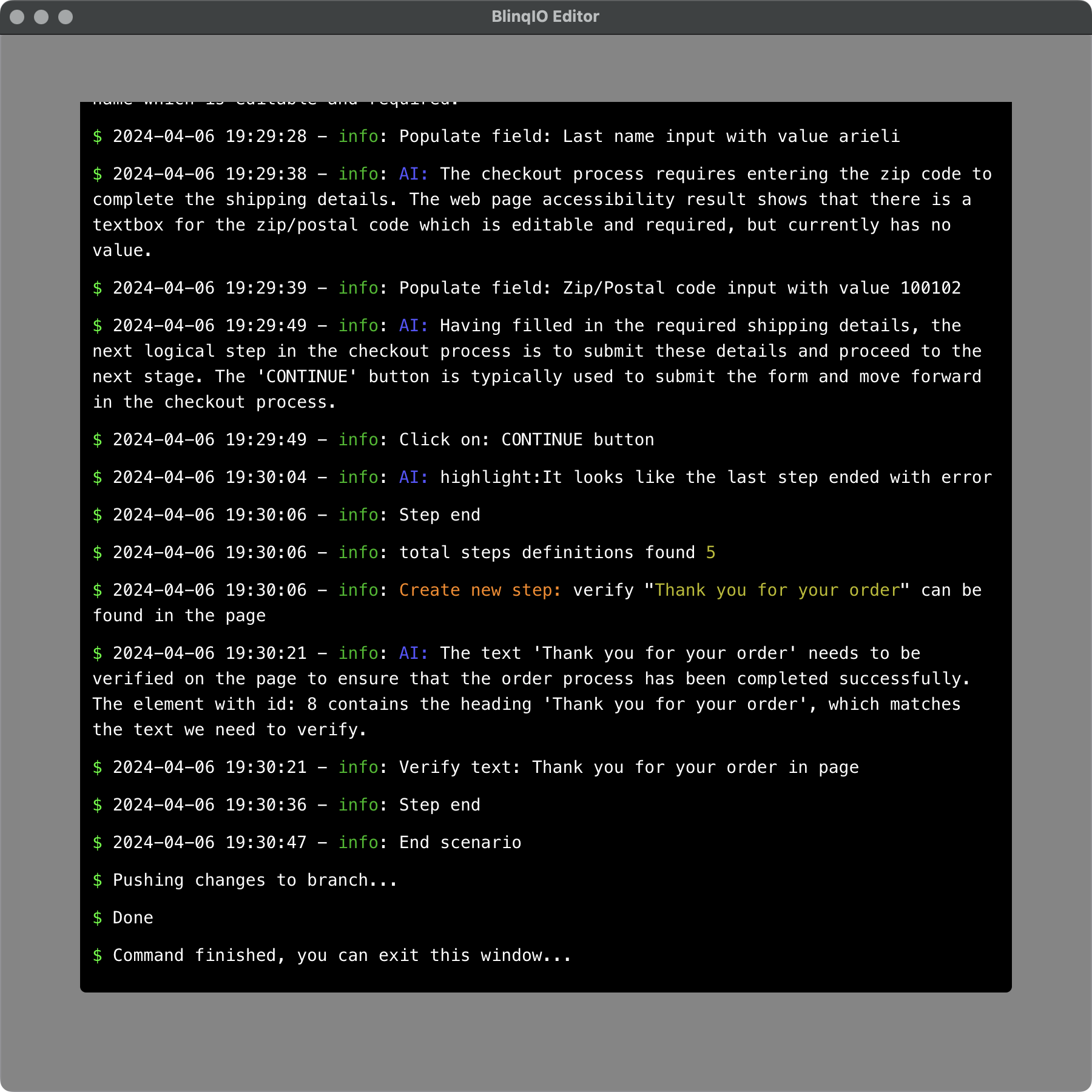Click the yellow number 5 after 'definitions found'
Screen dimensions: 1092x1092
710,553
